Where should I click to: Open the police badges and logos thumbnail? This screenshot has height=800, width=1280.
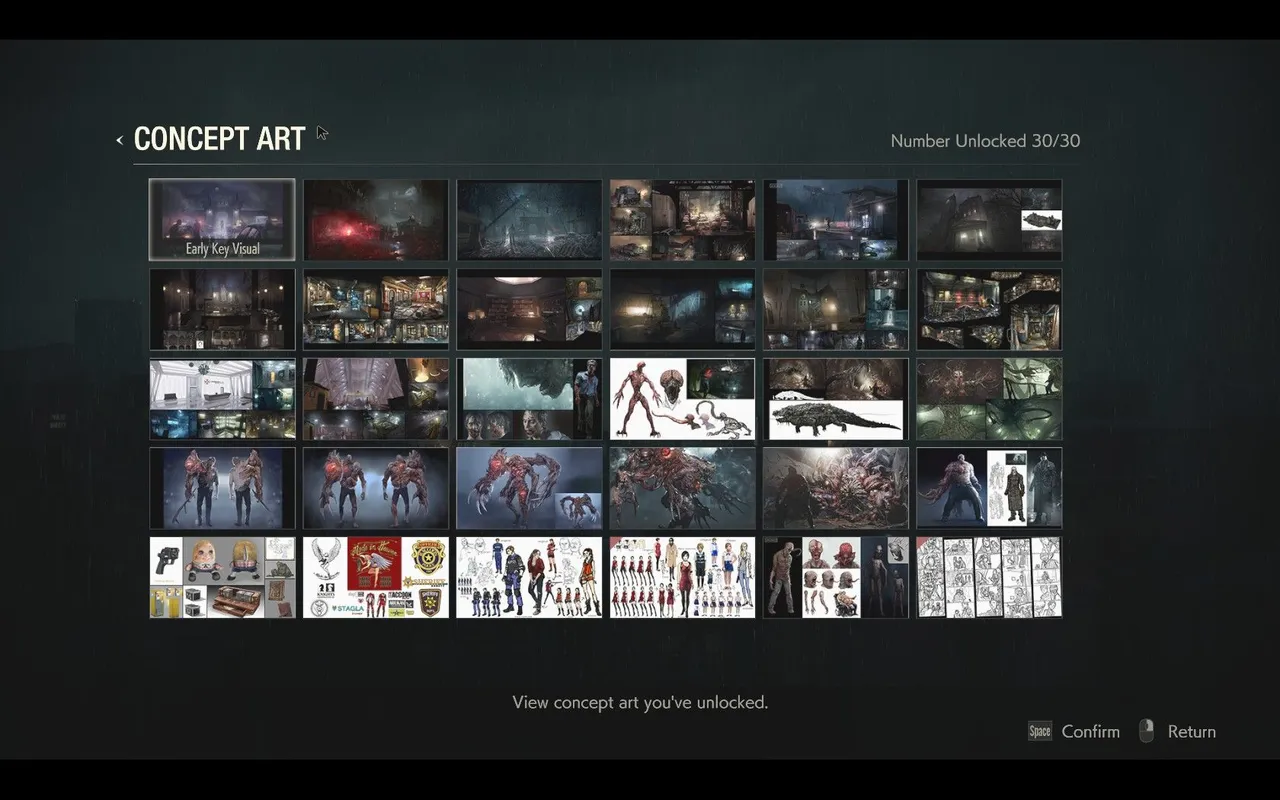(376, 577)
